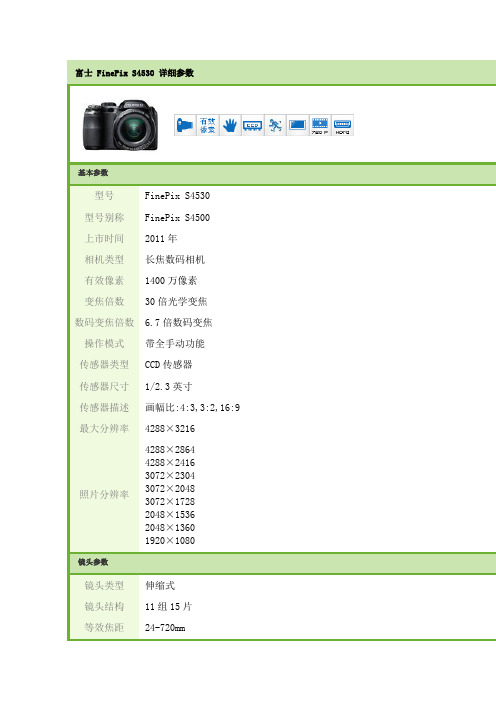
Task: Click the CCD sensor feature icon
Action: [252, 125]
